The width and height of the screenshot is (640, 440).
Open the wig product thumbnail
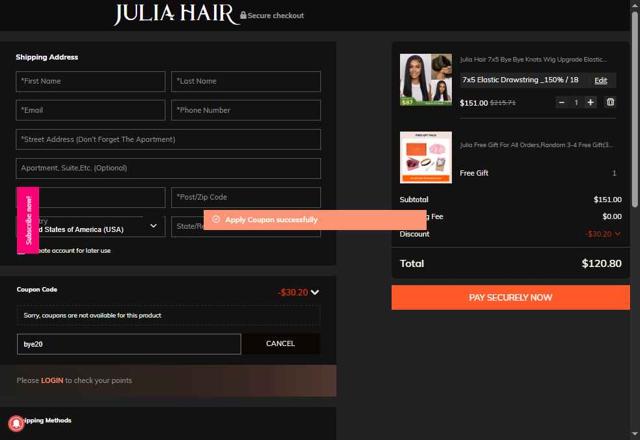pyautogui.click(x=426, y=80)
